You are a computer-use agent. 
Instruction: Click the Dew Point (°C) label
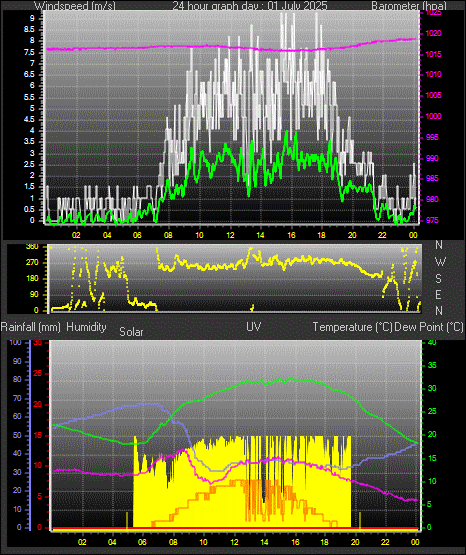[429, 327]
